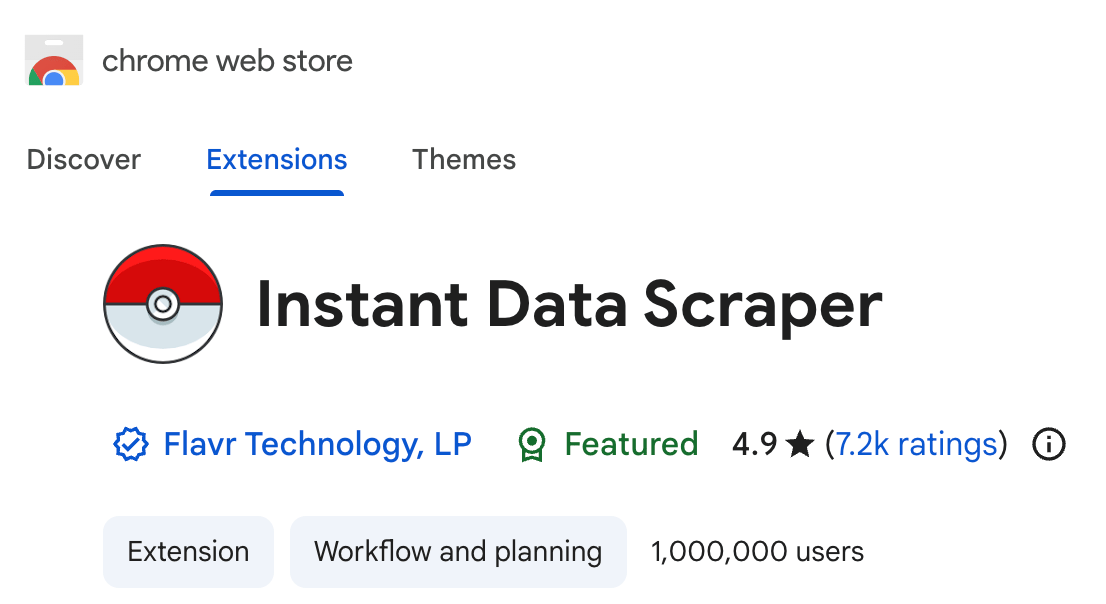Click the Chrome Web Store logo icon
The width and height of the screenshot is (1106, 604).
point(54,60)
